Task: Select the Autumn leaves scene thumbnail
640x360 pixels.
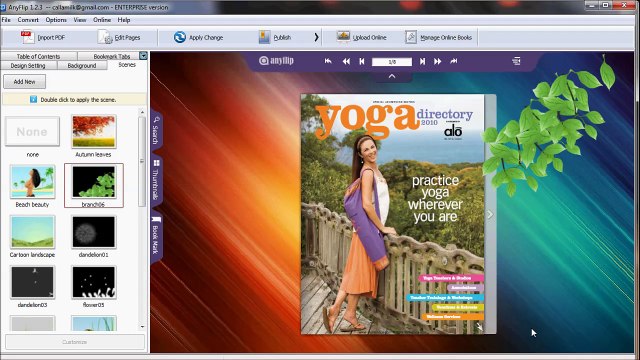Action: (x=93, y=131)
